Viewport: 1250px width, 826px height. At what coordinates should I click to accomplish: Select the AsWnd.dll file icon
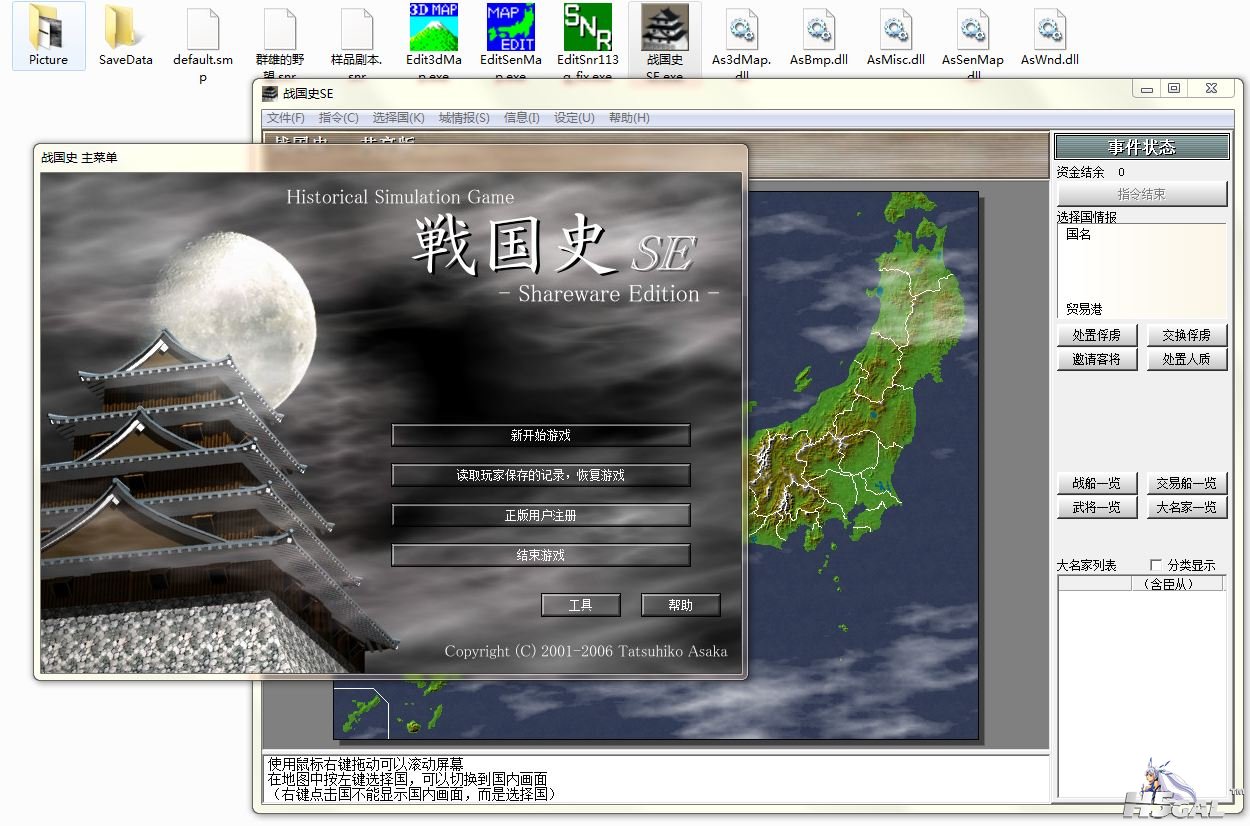click(1049, 28)
